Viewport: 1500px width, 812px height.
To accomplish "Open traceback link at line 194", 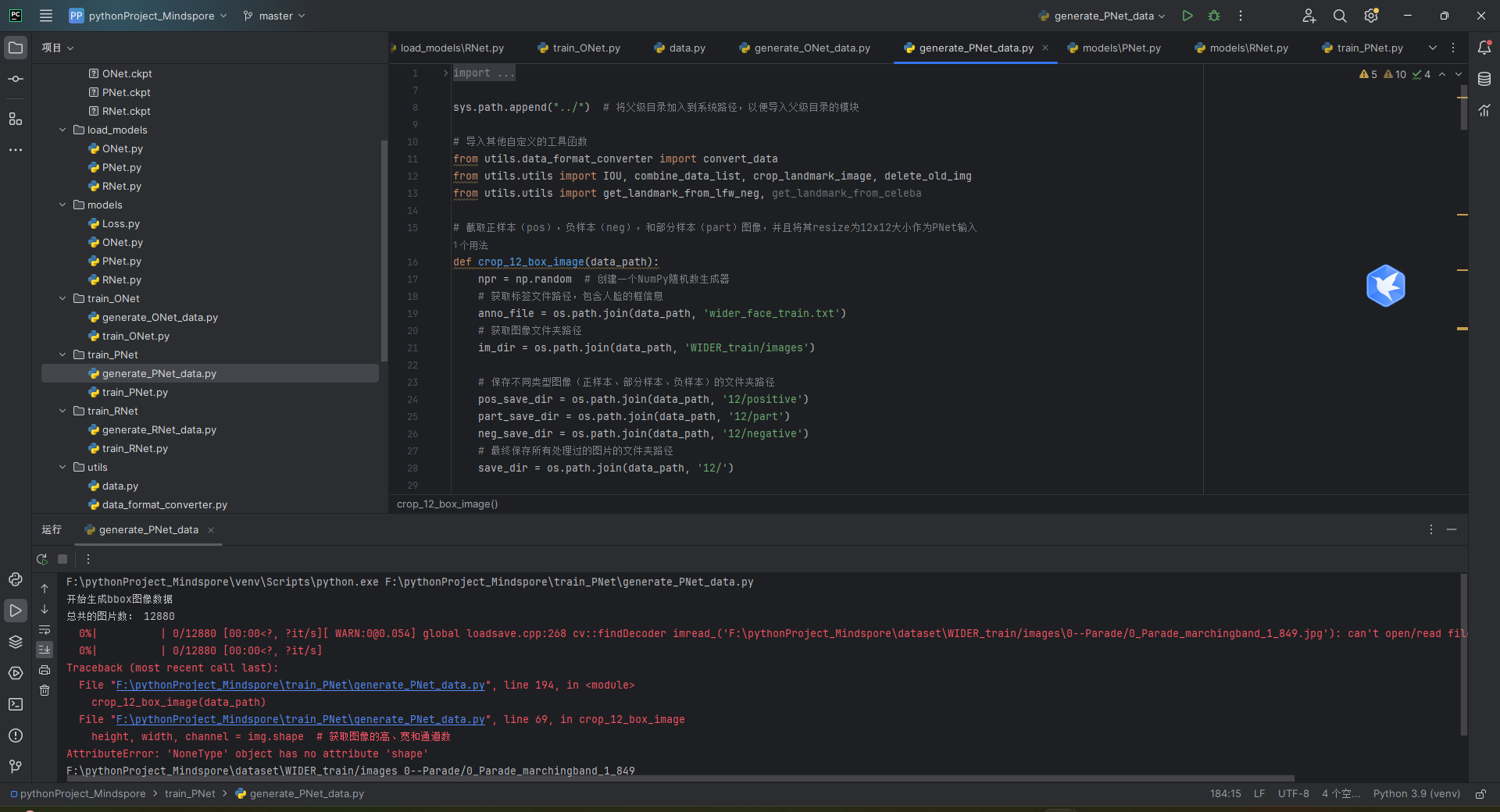I will (301, 685).
